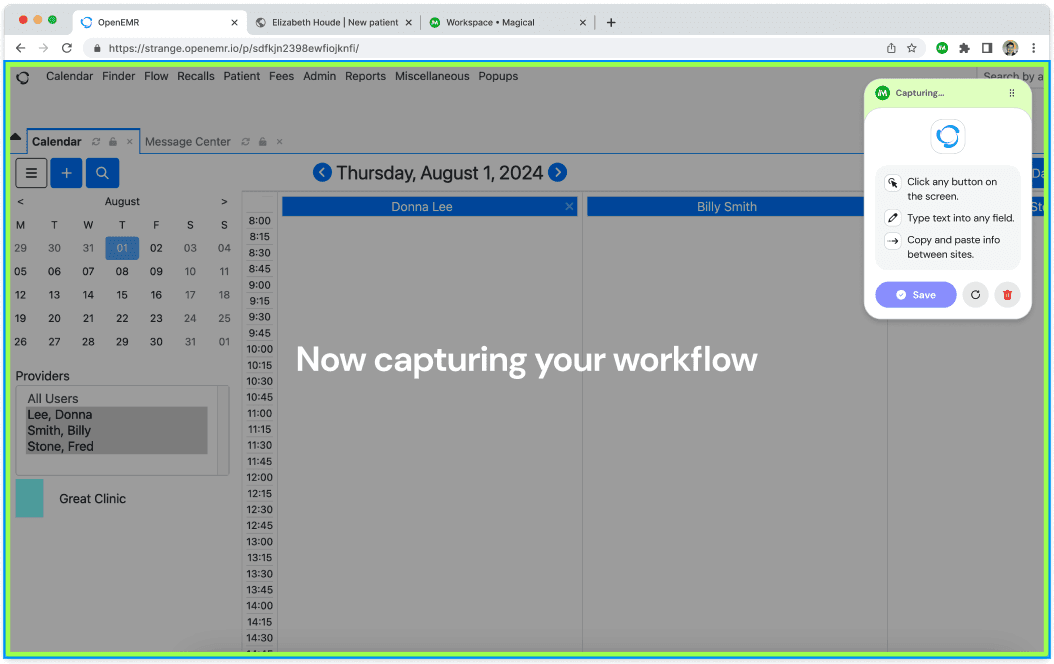1054x664 pixels.
Task: Click the 12:00 time slot label
Action: click(259, 477)
